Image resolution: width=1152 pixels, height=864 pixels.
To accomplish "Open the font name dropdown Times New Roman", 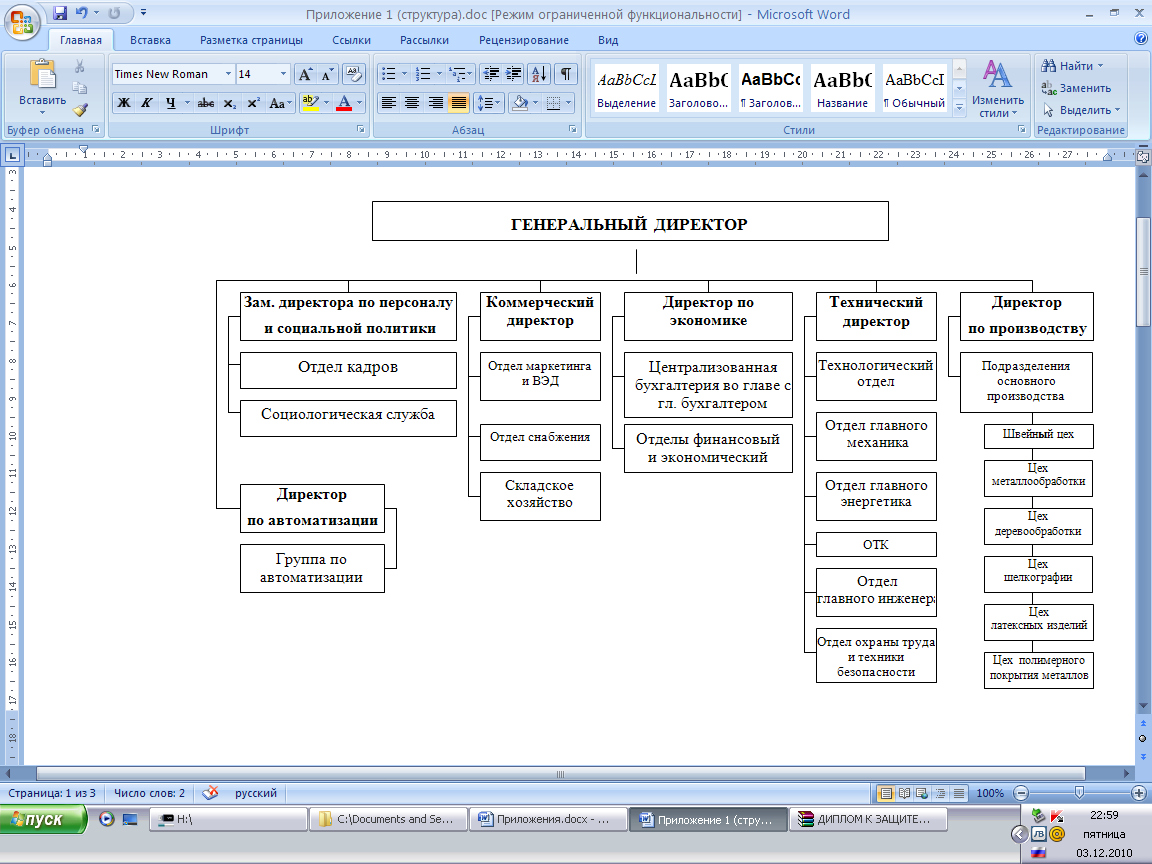I will coord(228,74).
